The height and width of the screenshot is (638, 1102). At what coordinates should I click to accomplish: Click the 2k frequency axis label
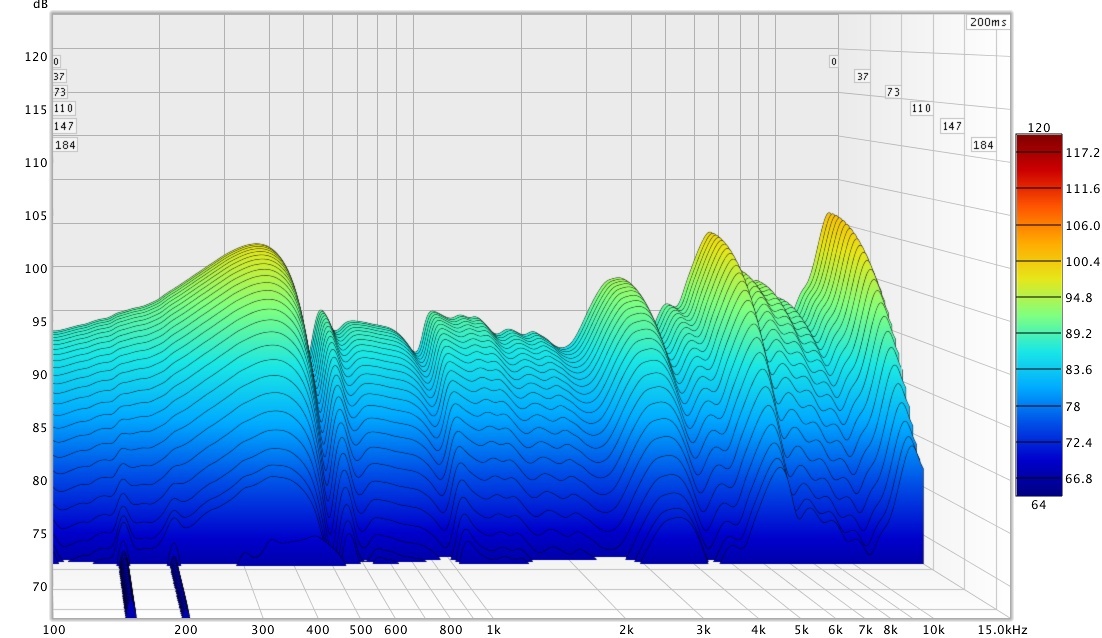coord(626,630)
